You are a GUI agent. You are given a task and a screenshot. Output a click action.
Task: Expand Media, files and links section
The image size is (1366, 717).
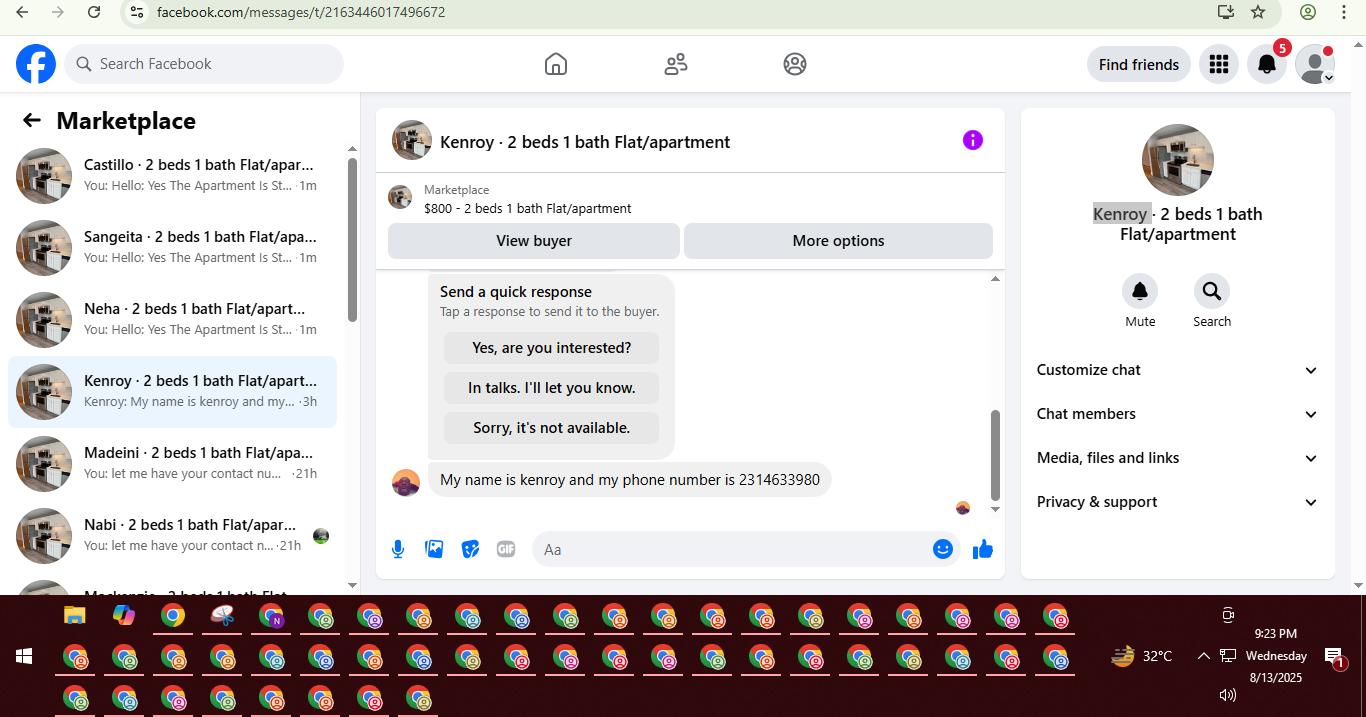pyautogui.click(x=1178, y=458)
